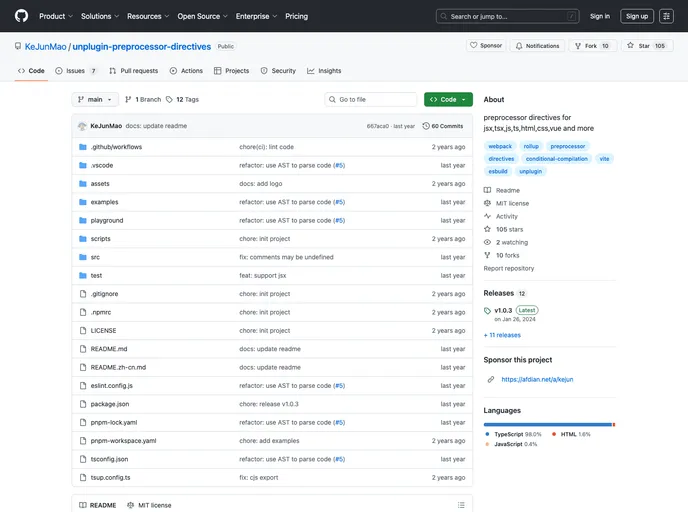Click the eye icon beside 2 watching

pyautogui.click(x=487, y=242)
